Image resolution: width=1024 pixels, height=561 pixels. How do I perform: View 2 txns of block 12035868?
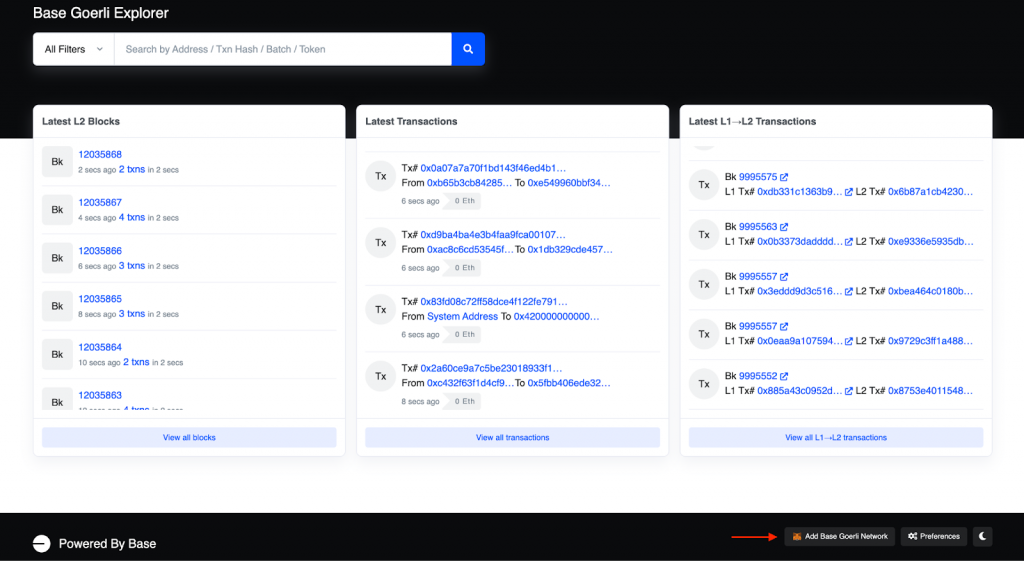(132, 169)
